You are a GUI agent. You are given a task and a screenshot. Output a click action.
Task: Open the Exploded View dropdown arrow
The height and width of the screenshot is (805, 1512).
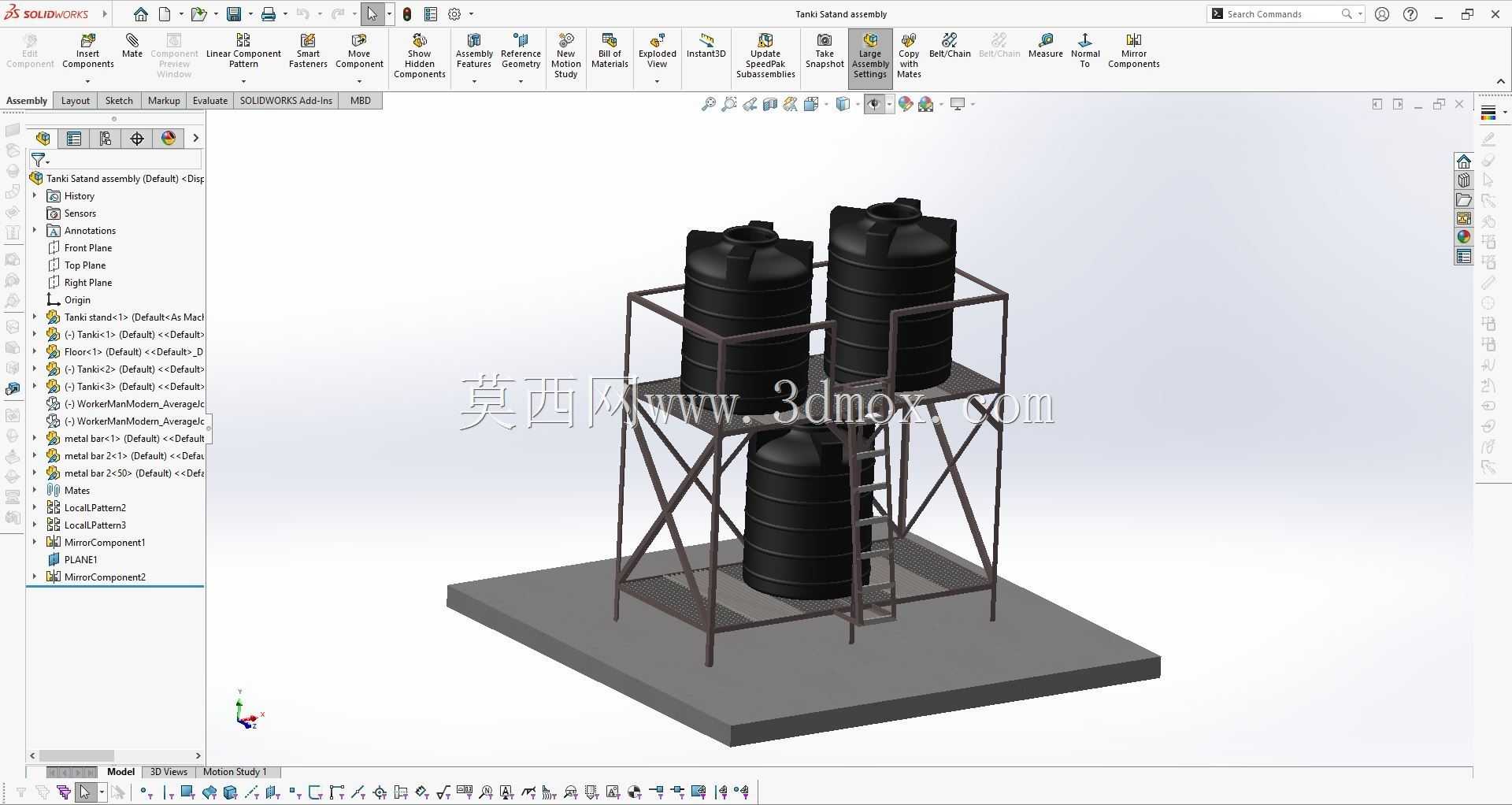pos(657,81)
